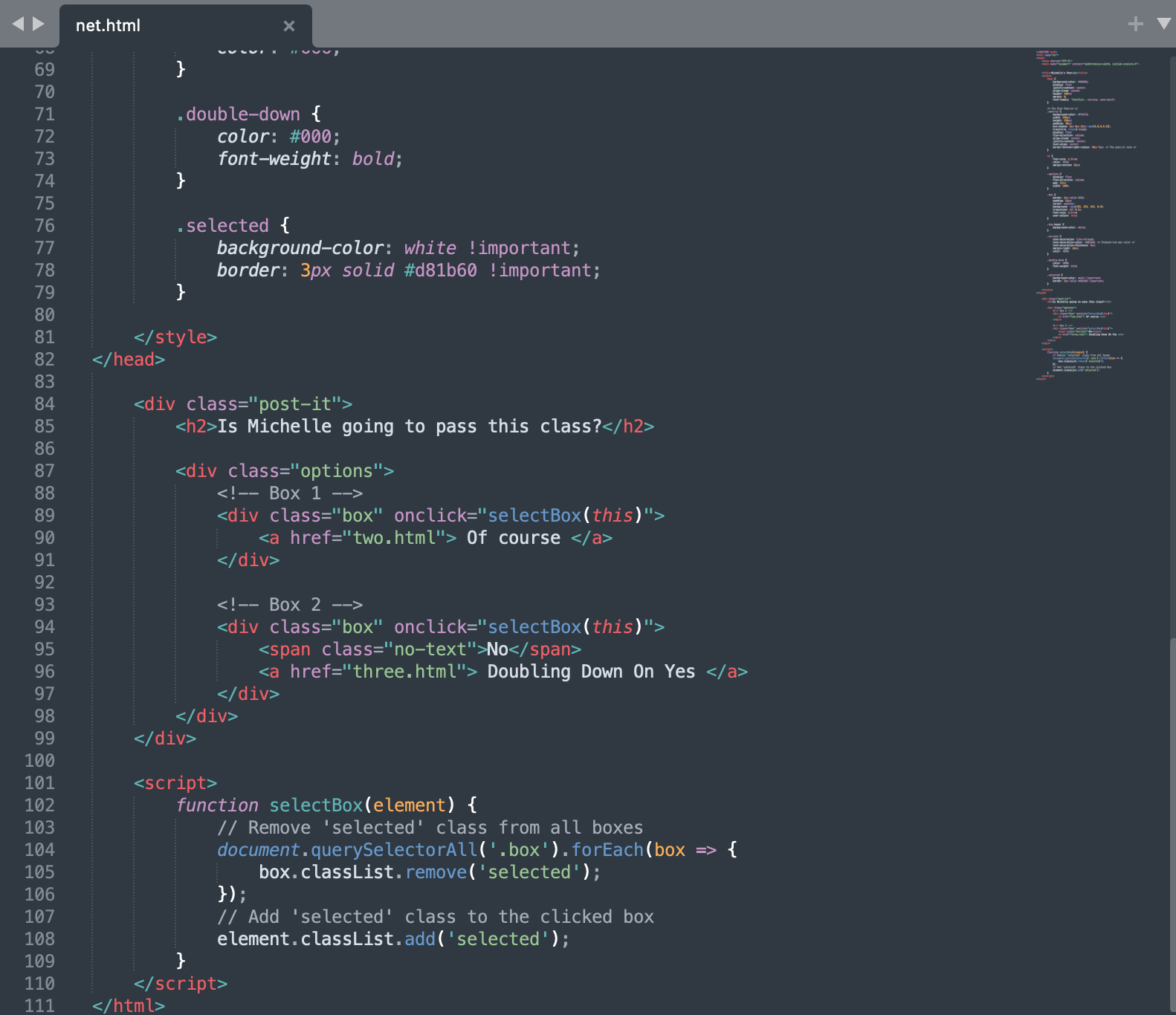The height and width of the screenshot is (1015, 1176).
Task: Click the "options" class value
Action: coord(337,471)
